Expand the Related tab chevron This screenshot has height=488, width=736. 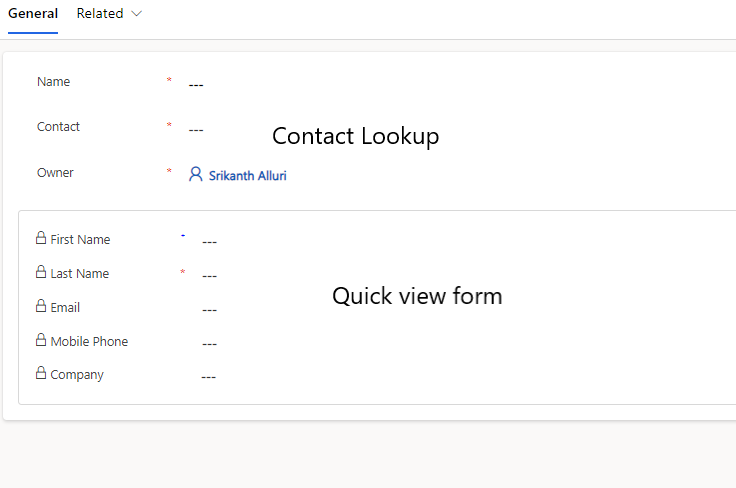(x=137, y=14)
